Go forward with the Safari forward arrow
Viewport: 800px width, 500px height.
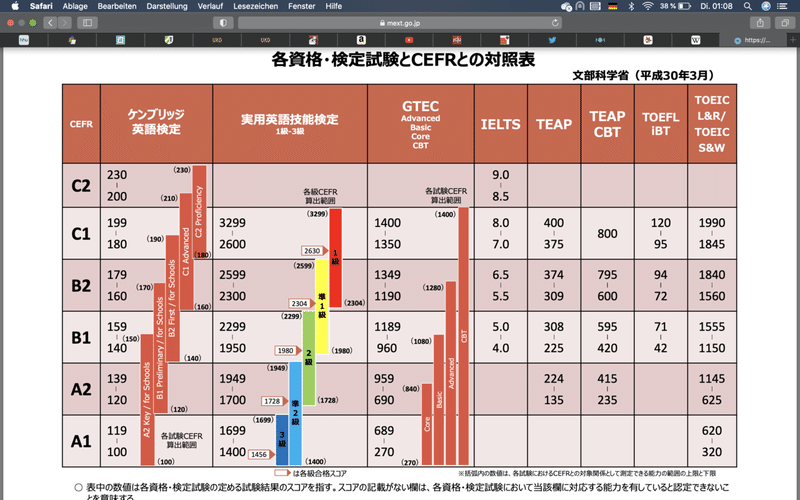[64, 22]
